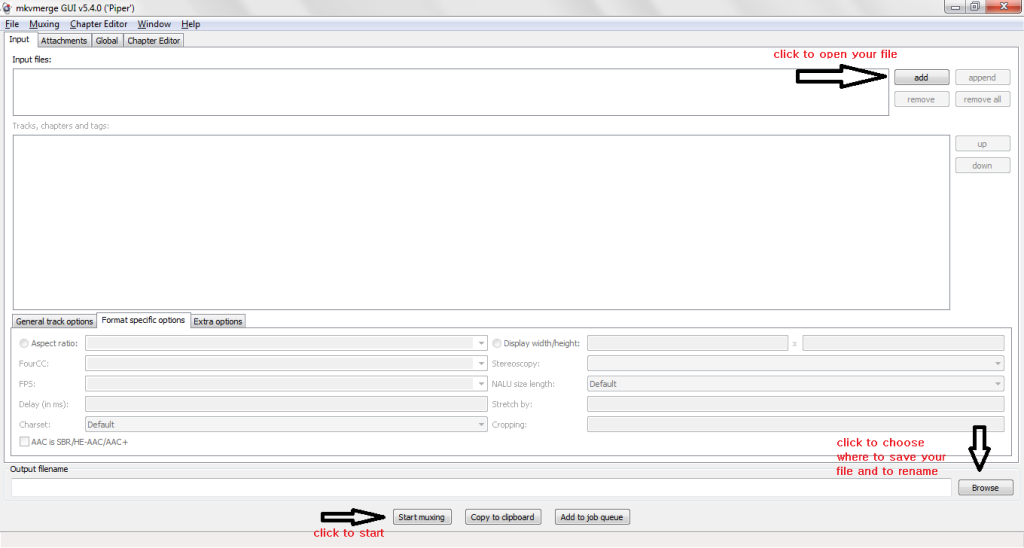The width and height of the screenshot is (1024, 548).
Task: Click the down button for tracks
Action: tap(982, 166)
